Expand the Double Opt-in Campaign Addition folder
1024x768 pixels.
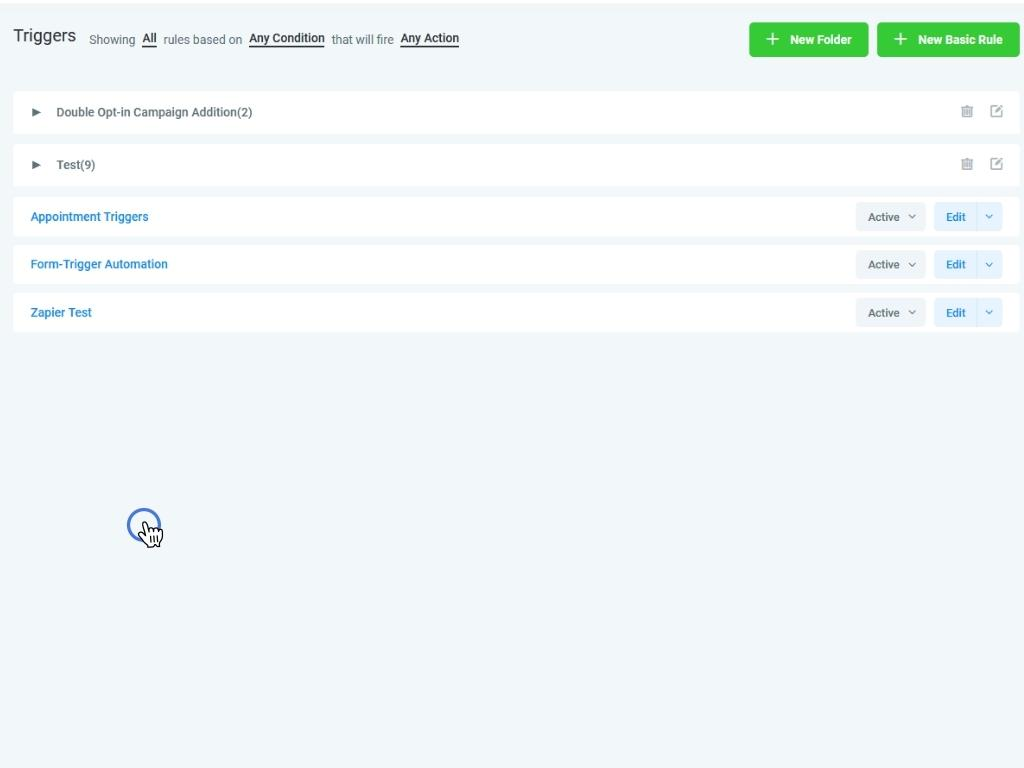click(37, 112)
